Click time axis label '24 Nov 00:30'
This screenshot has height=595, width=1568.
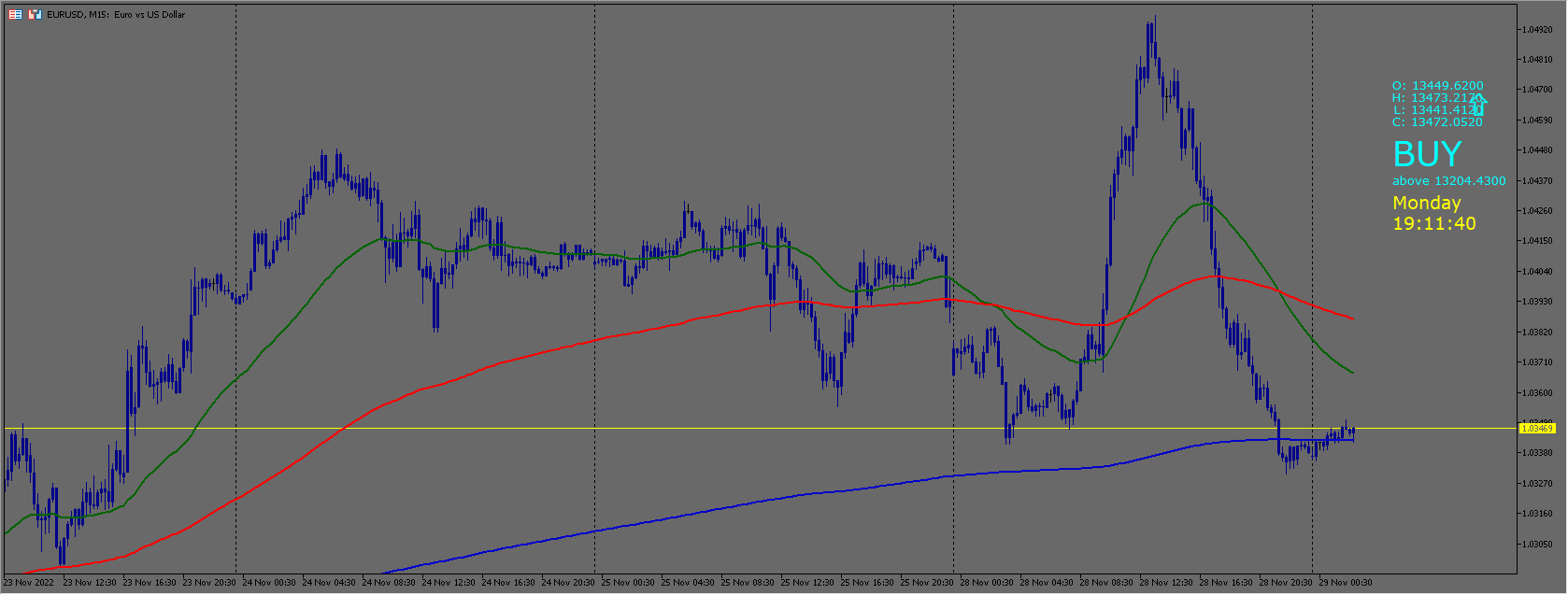269,583
